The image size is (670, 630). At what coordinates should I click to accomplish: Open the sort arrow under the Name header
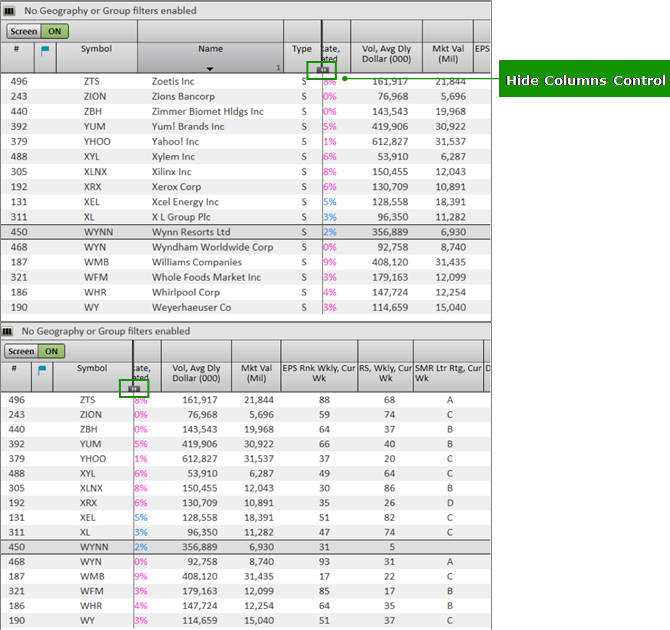click(209, 69)
